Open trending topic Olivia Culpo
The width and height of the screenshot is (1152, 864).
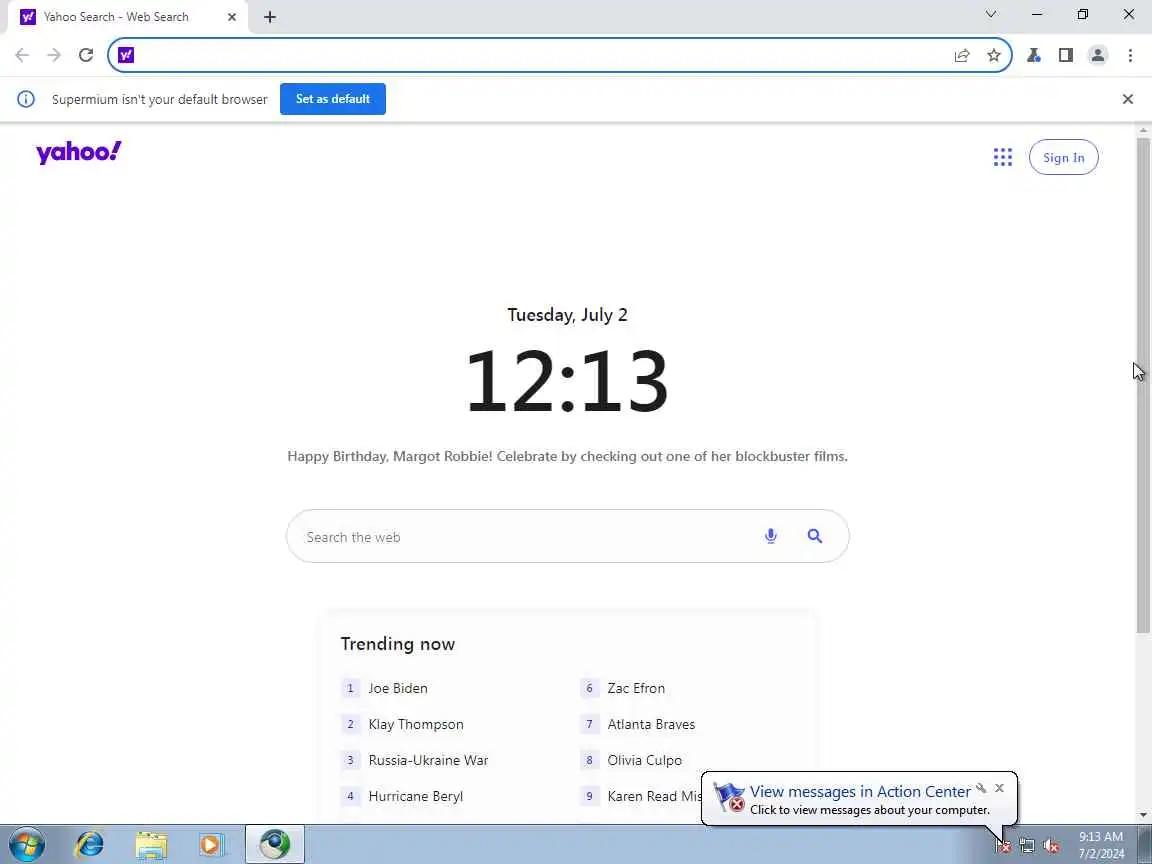[644, 760]
